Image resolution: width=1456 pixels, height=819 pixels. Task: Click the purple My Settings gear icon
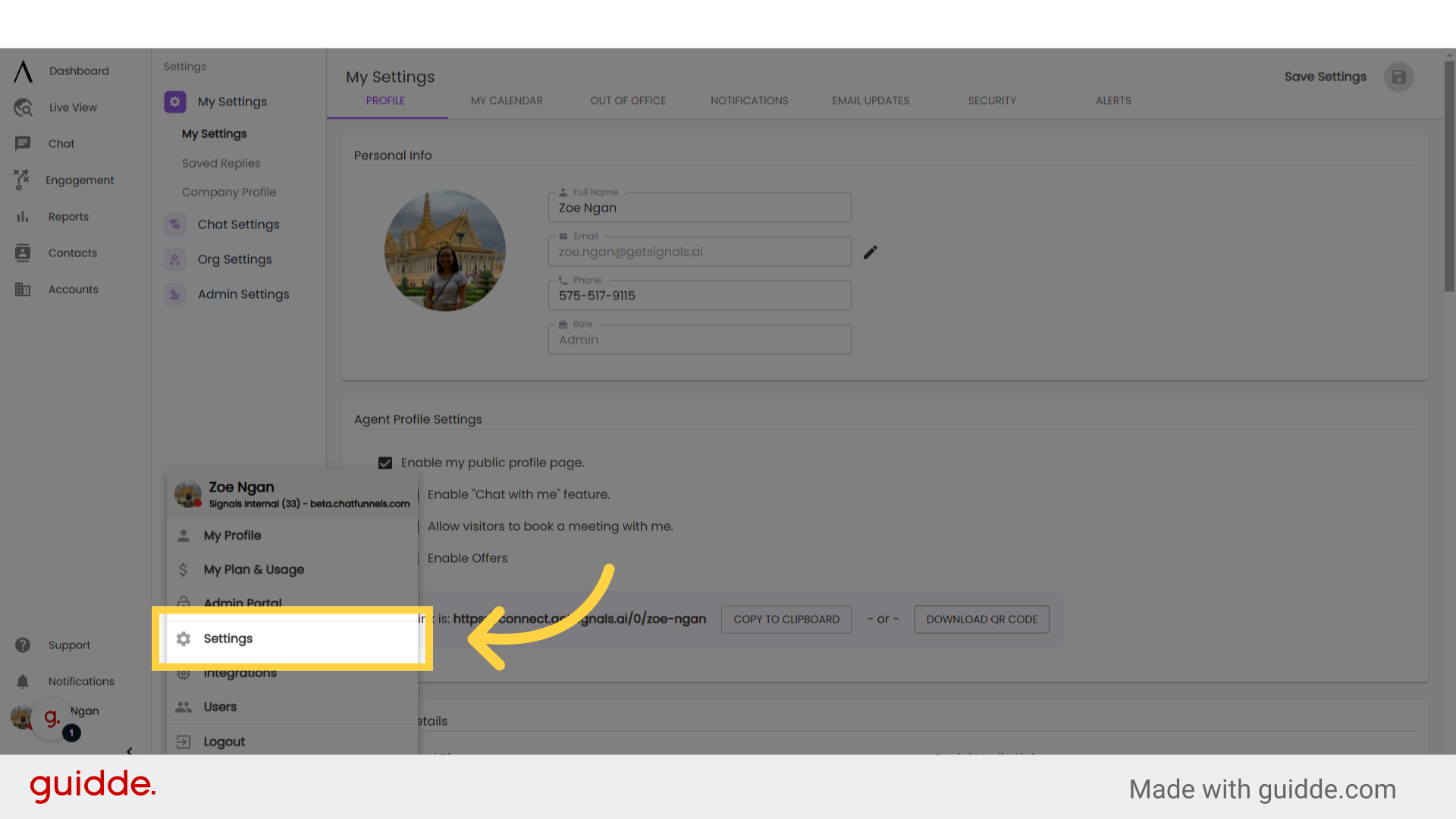(175, 102)
